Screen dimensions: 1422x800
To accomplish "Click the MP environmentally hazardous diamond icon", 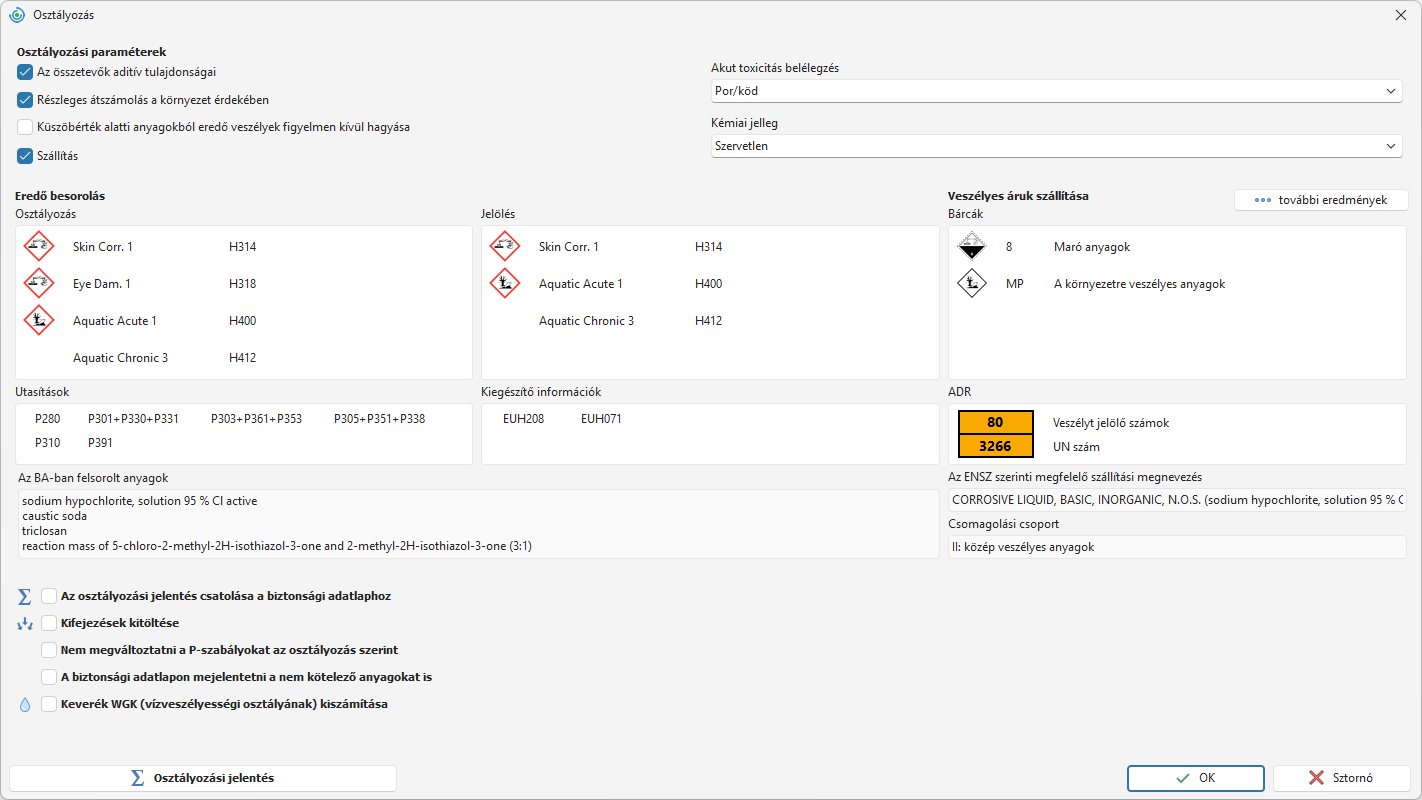I will [x=972, y=283].
